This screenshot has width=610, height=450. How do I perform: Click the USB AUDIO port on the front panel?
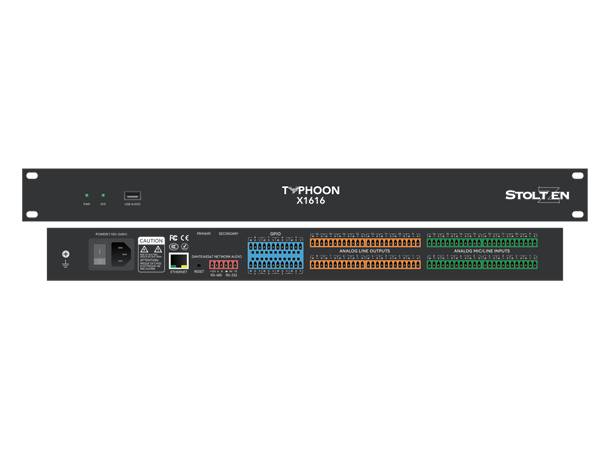tap(132, 196)
